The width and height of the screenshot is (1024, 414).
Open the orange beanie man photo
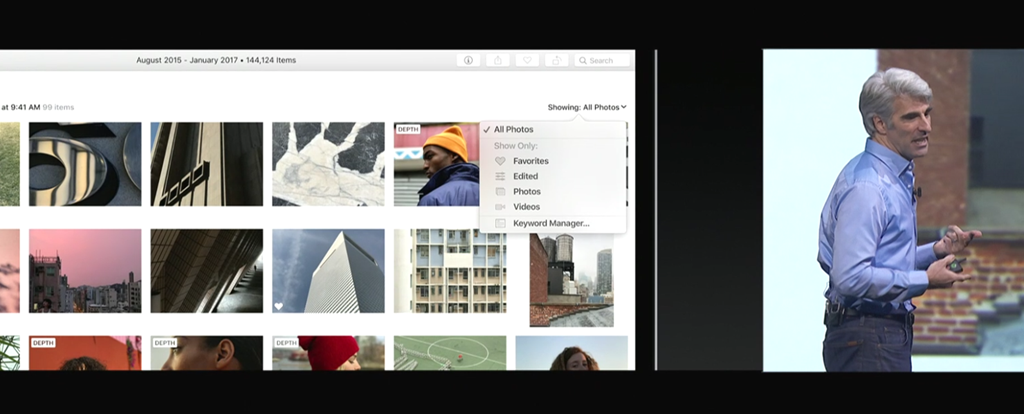tap(436, 164)
